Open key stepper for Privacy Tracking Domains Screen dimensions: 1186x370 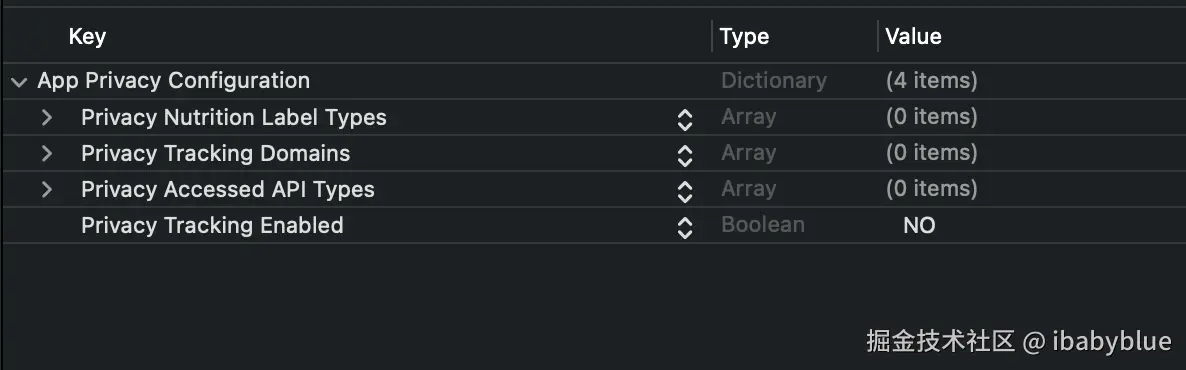click(x=685, y=156)
